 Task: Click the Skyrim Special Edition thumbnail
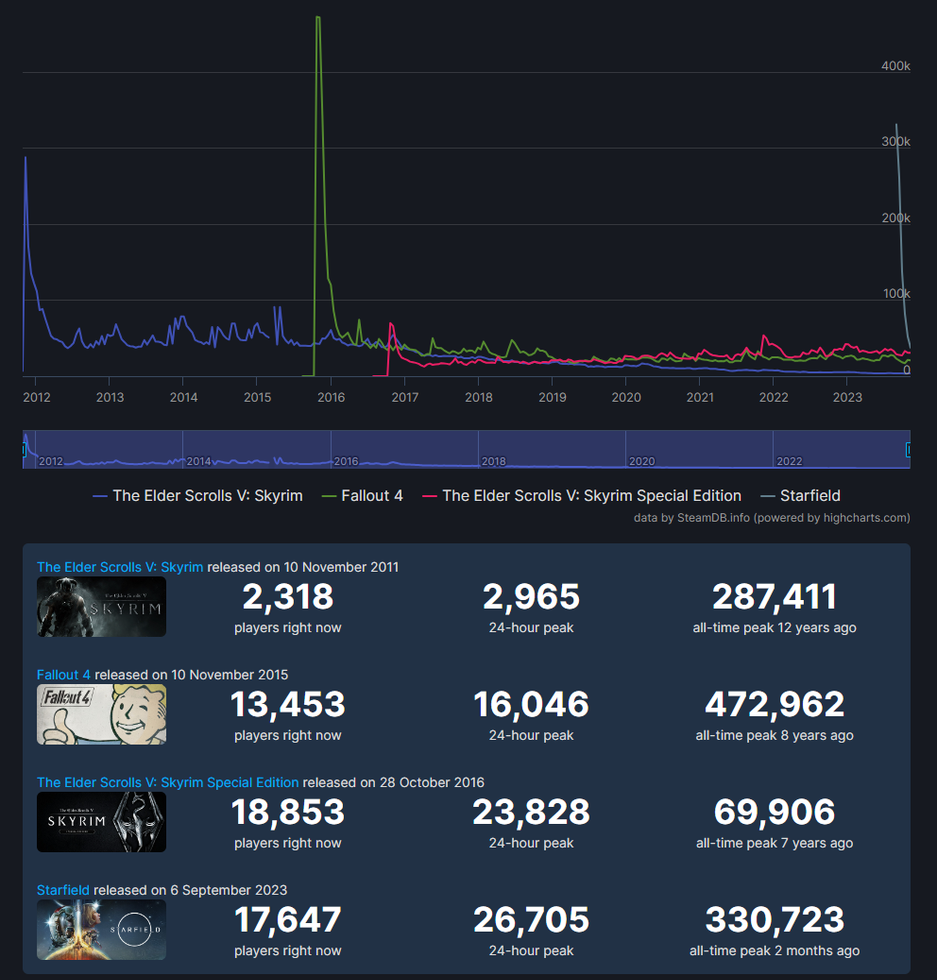click(x=101, y=822)
